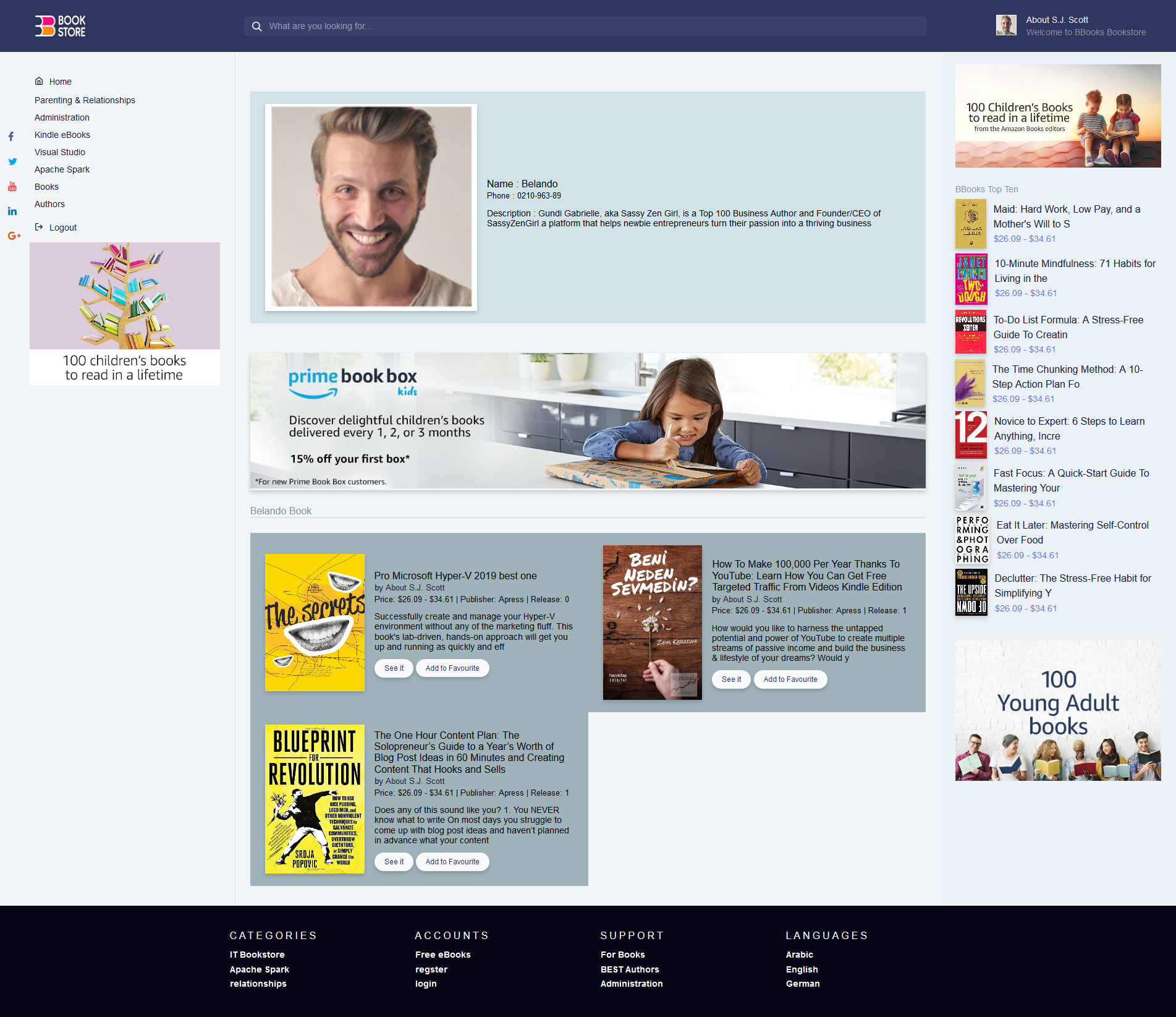This screenshot has height=1017, width=1176.
Task: Open 'The Time Chunking Method' title
Action: 1067,377
